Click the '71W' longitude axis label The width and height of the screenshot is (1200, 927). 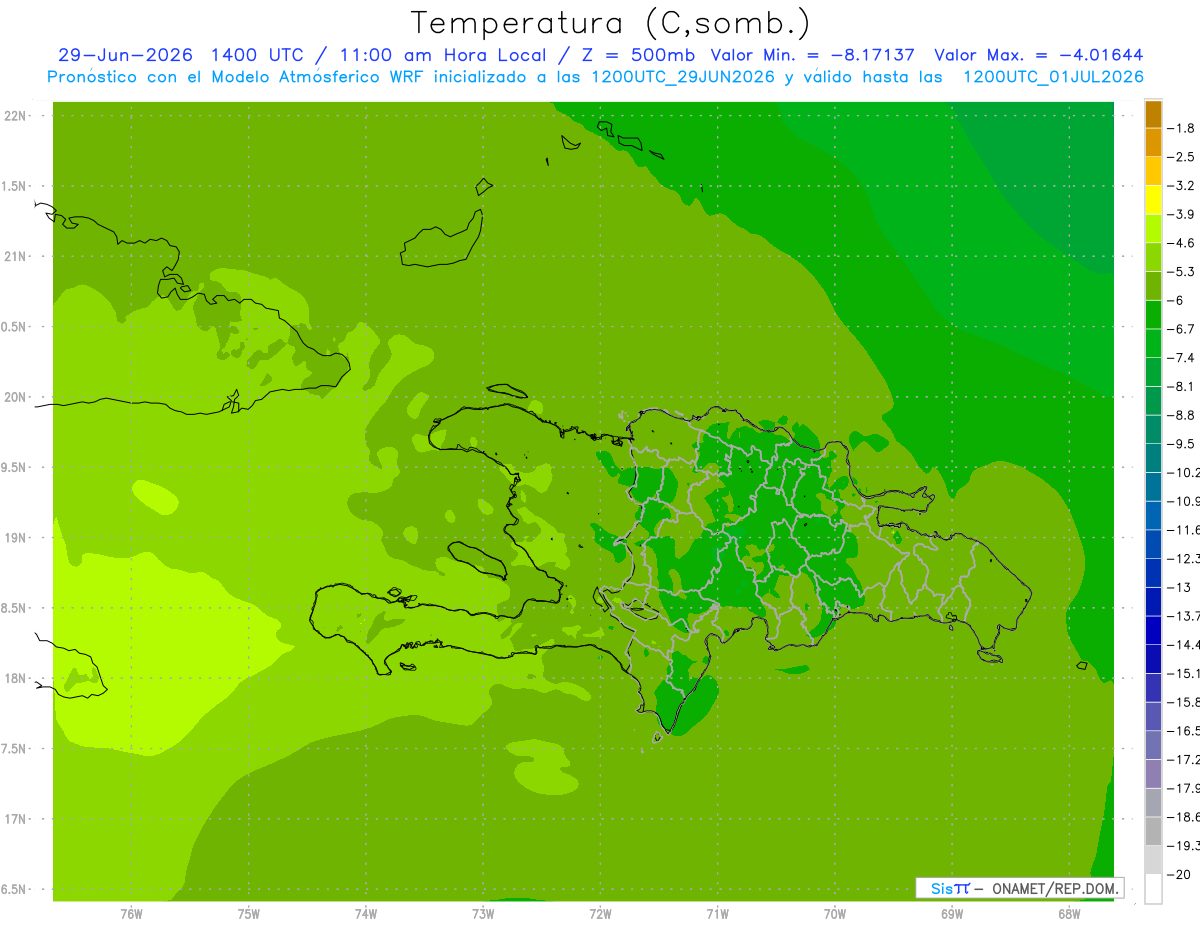point(717,914)
